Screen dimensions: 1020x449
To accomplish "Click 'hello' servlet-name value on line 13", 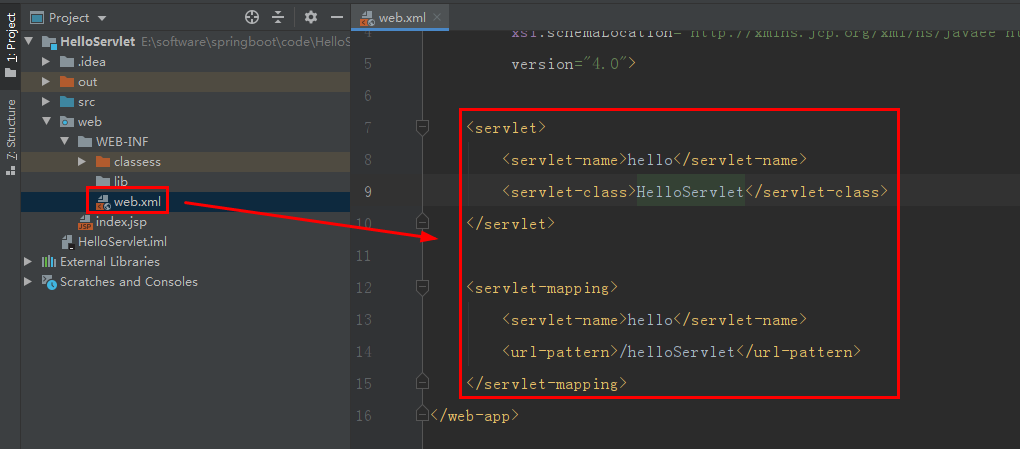I will (650, 320).
